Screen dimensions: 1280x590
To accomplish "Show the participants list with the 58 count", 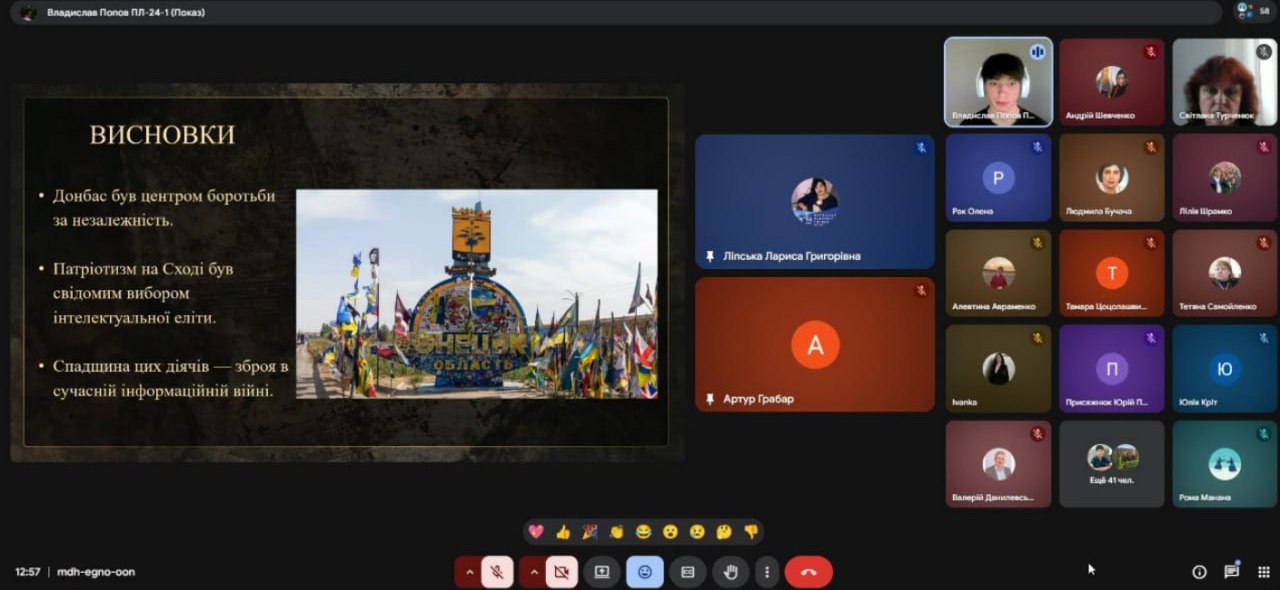I will [x=1251, y=11].
